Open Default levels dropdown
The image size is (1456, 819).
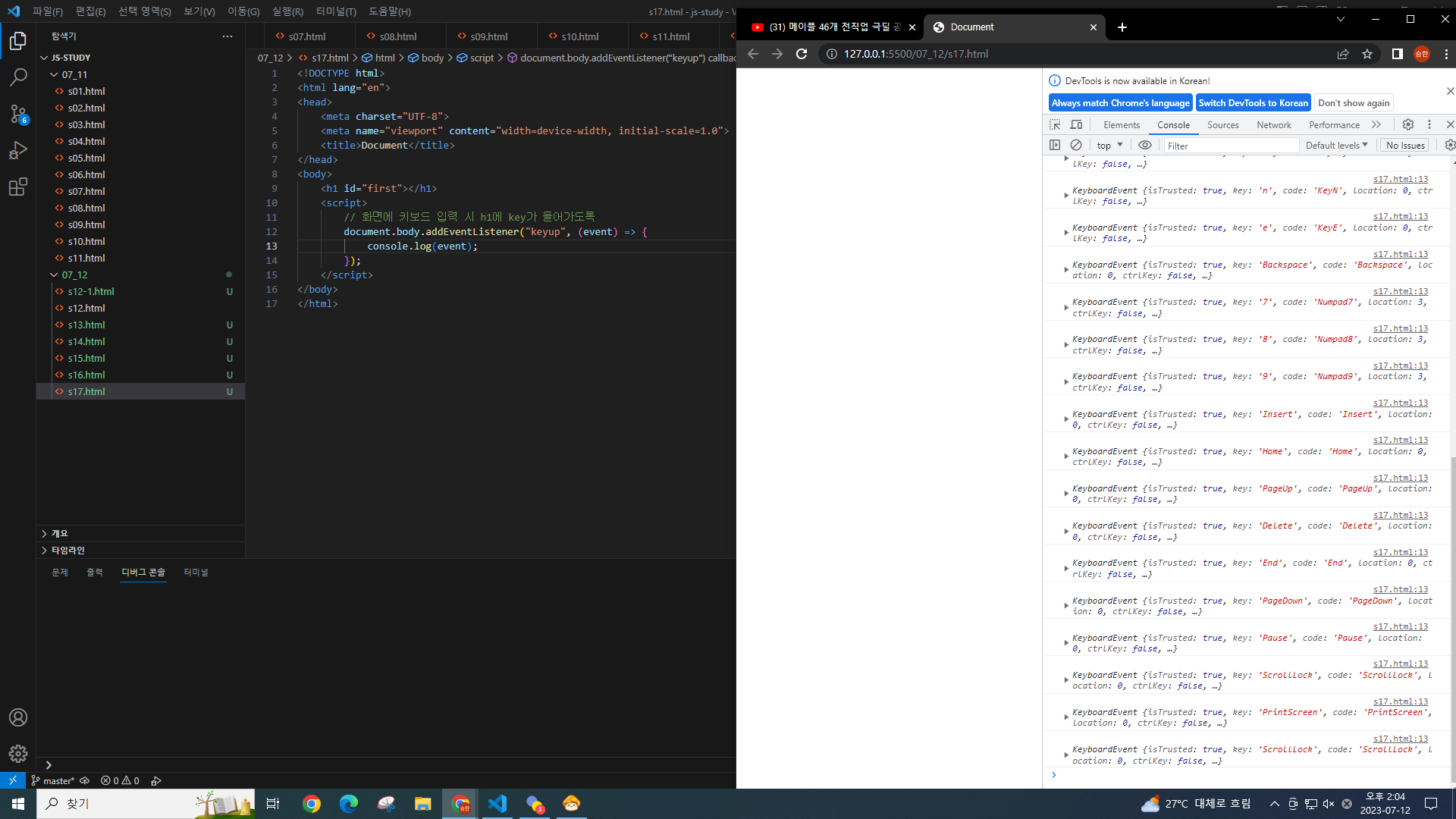(1336, 145)
